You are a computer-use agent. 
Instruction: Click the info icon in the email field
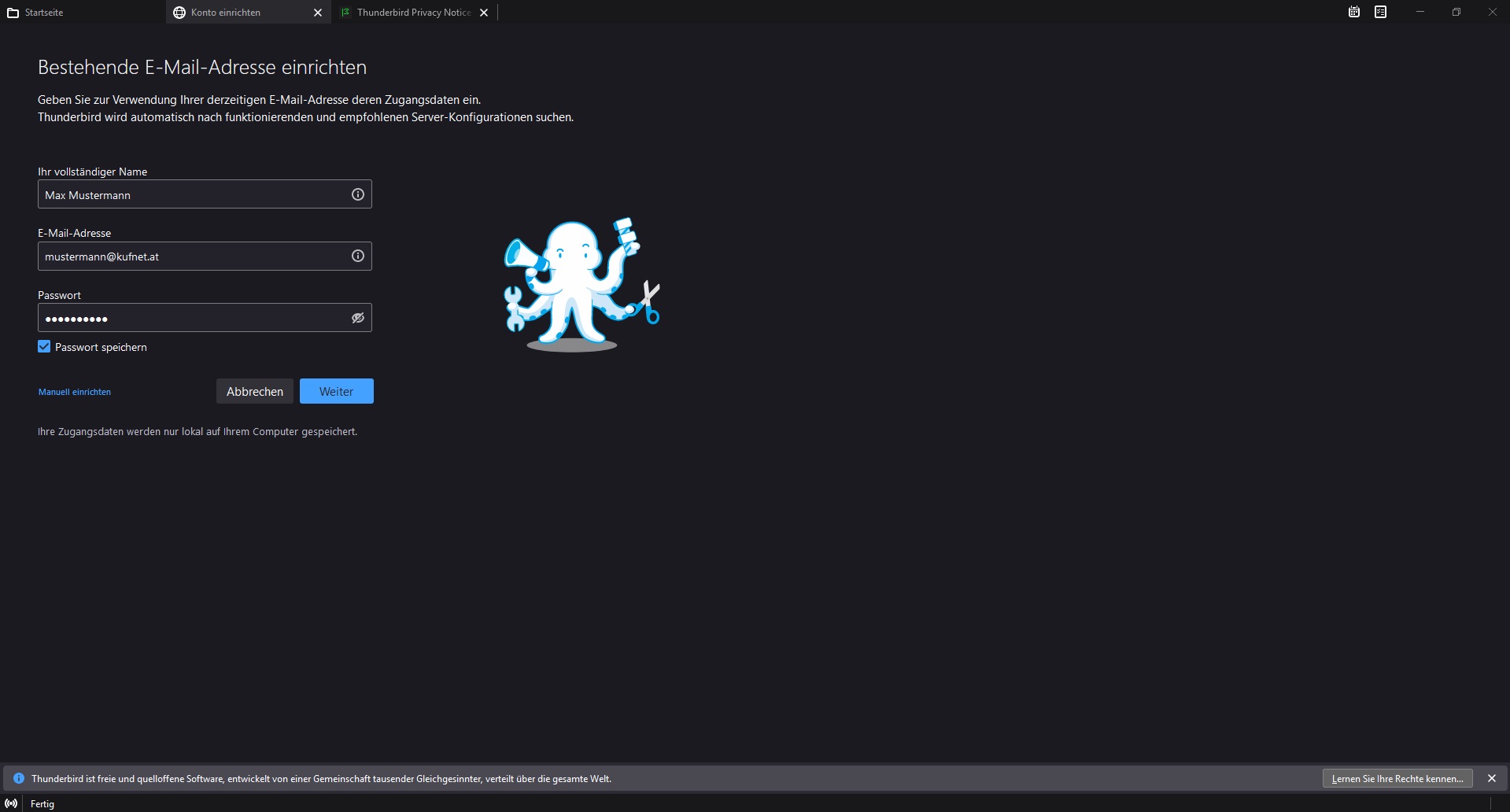coord(357,256)
